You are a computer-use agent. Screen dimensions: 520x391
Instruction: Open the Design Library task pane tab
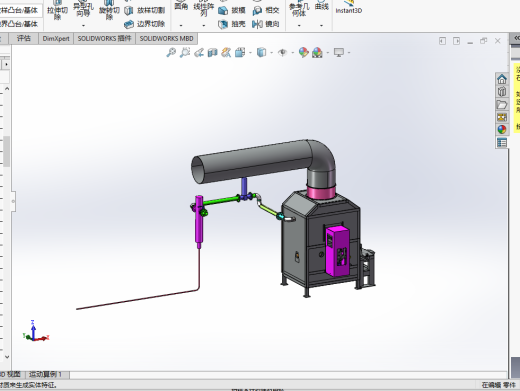[x=502, y=92]
